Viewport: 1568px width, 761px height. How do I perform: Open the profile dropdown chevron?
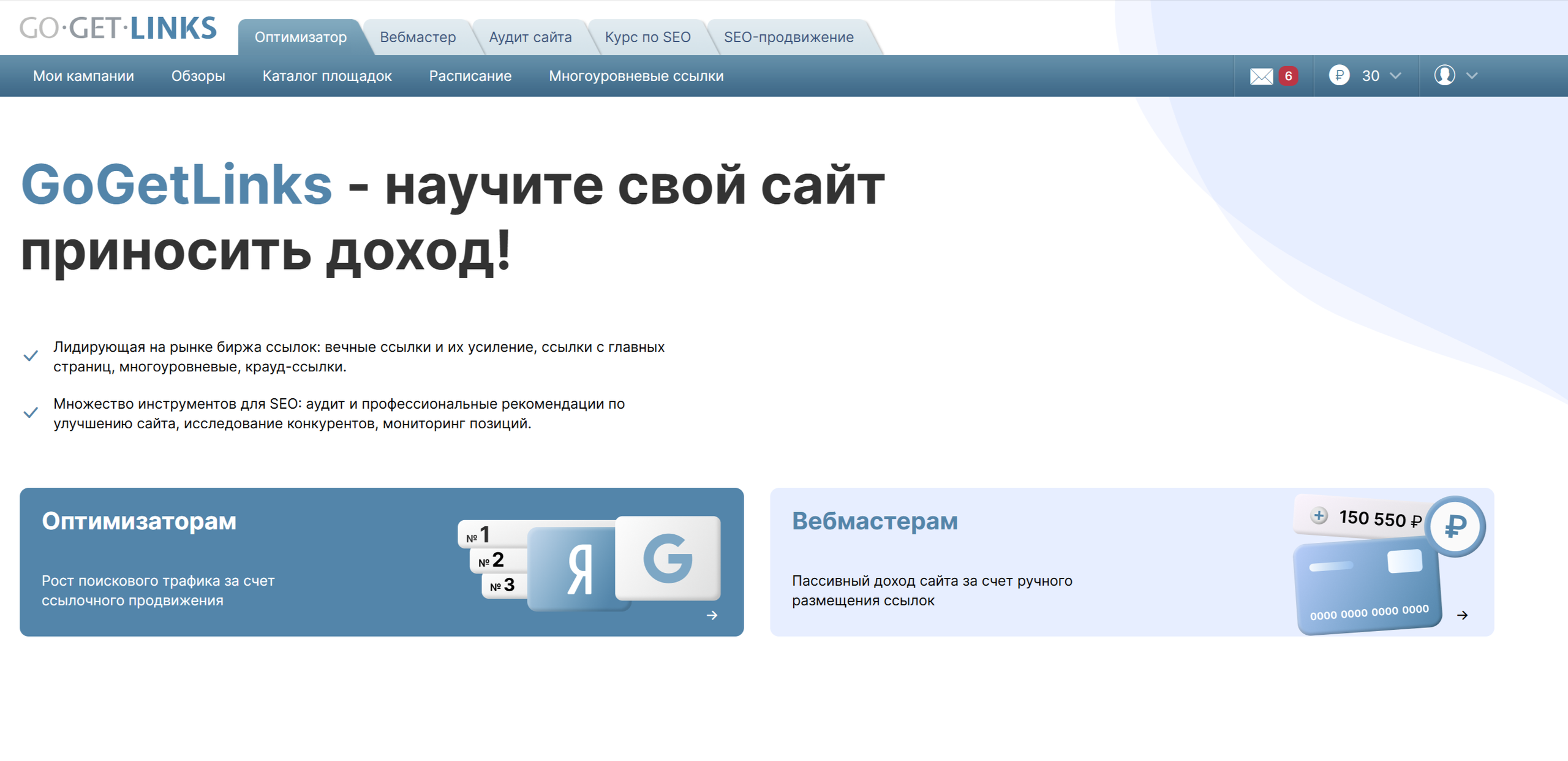point(1472,75)
